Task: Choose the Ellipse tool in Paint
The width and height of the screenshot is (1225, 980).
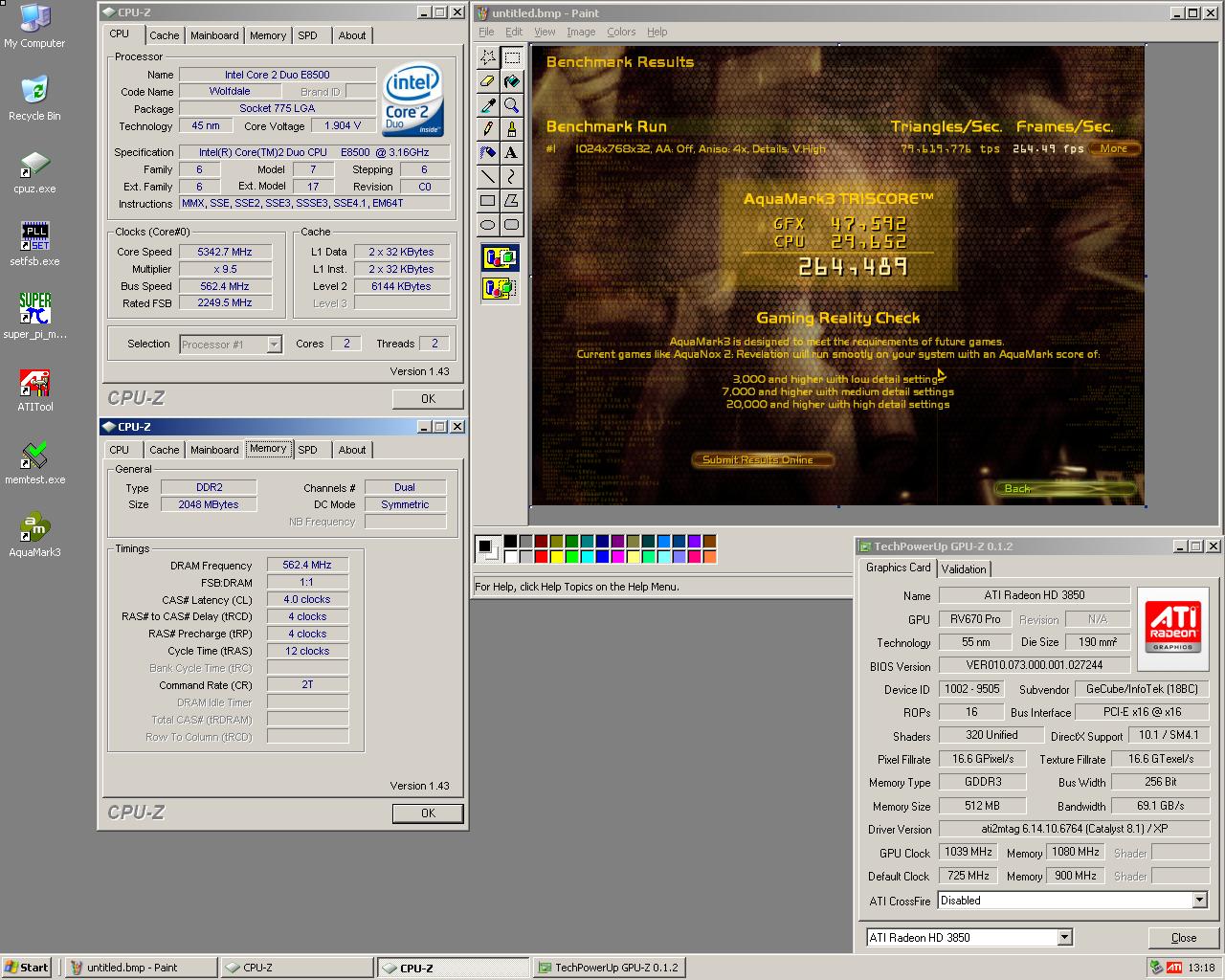Action: (488, 224)
